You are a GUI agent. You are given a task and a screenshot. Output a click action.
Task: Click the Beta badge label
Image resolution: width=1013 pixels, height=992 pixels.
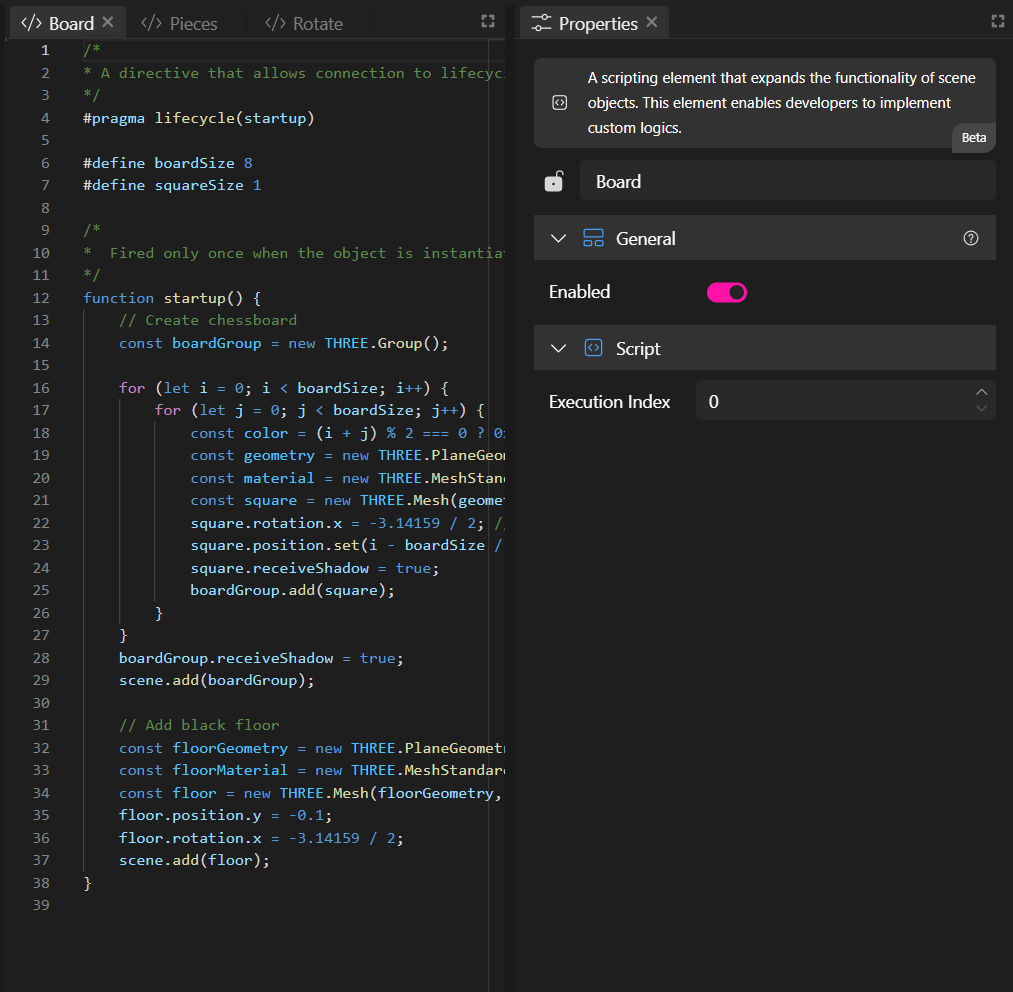(973, 138)
